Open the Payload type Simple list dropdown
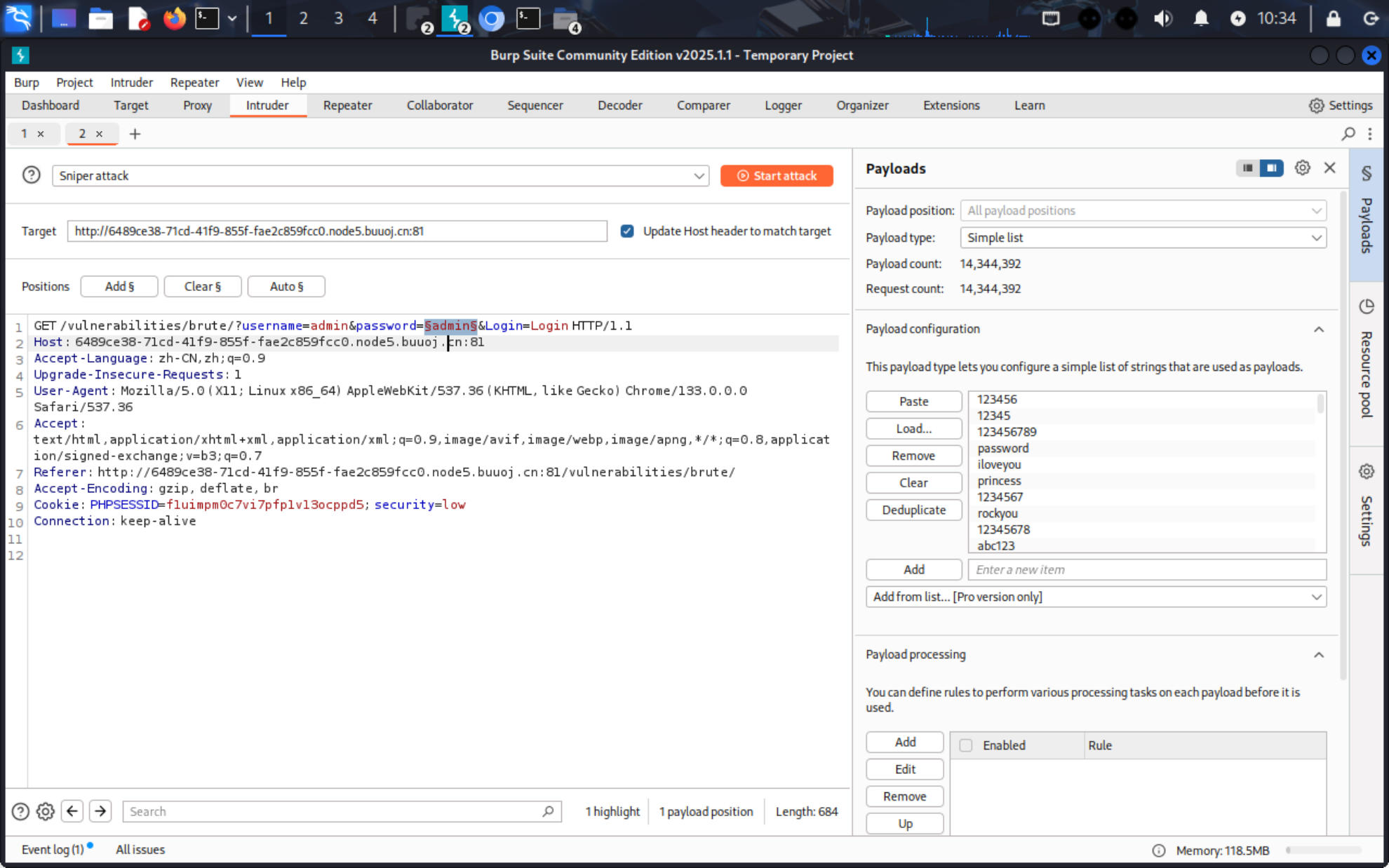This screenshot has width=1389, height=868. 1142,238
